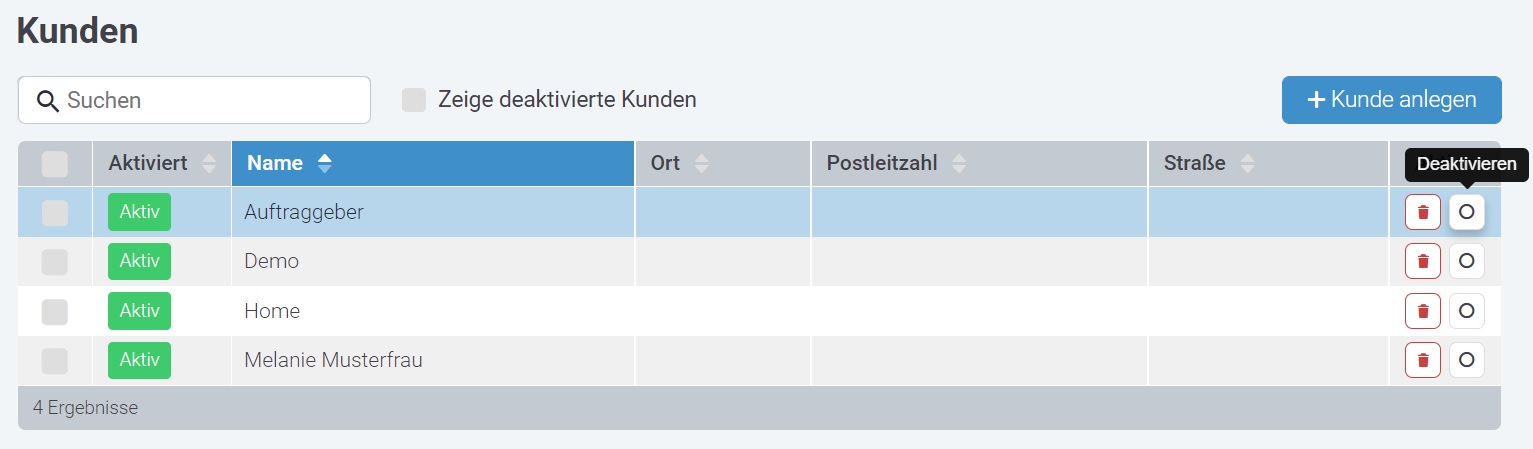Sort by Ort column arrows
This screenshot has height=449, width=1533.
click(x=701, y=164)
